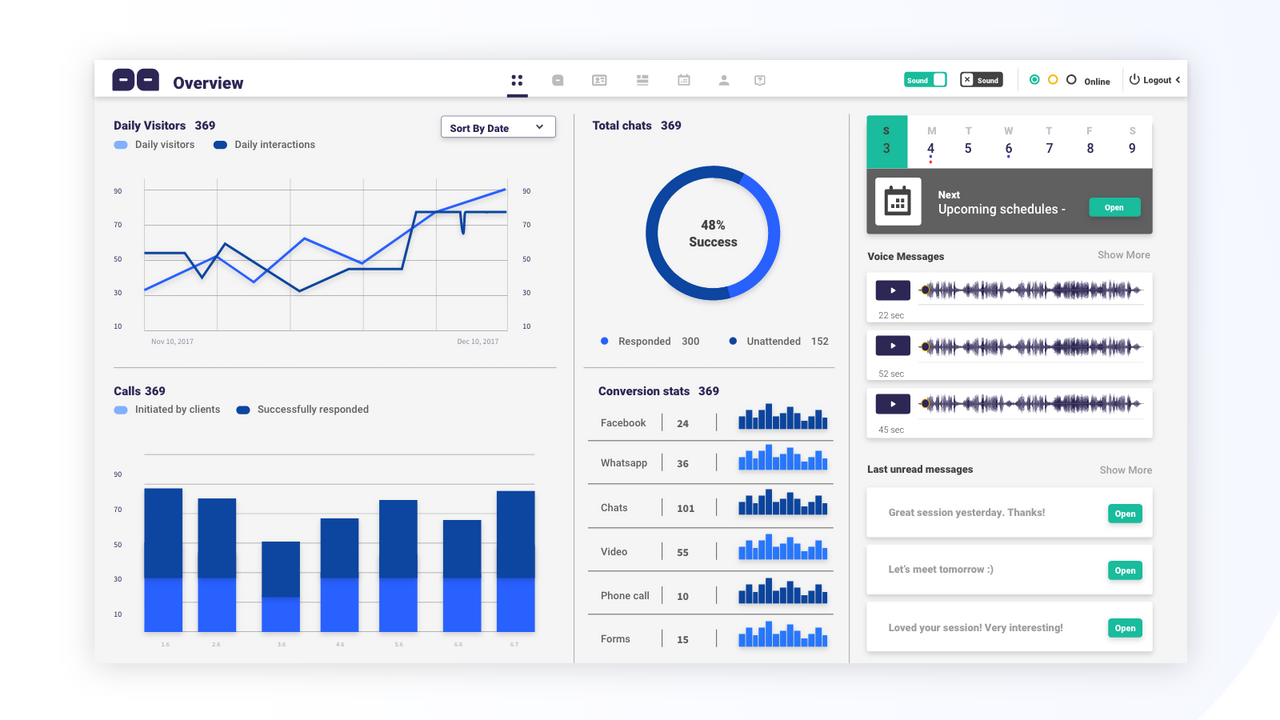
Task: Play the 22 sec voice message
Action: click(x=892, y=290)
